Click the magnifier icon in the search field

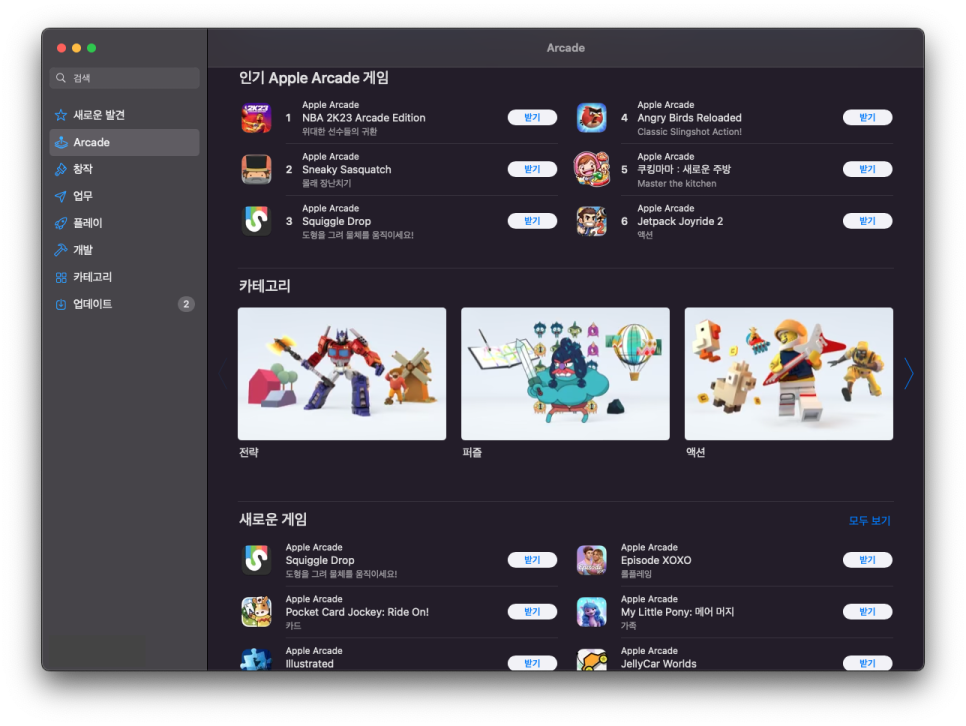tap(61, 78)
